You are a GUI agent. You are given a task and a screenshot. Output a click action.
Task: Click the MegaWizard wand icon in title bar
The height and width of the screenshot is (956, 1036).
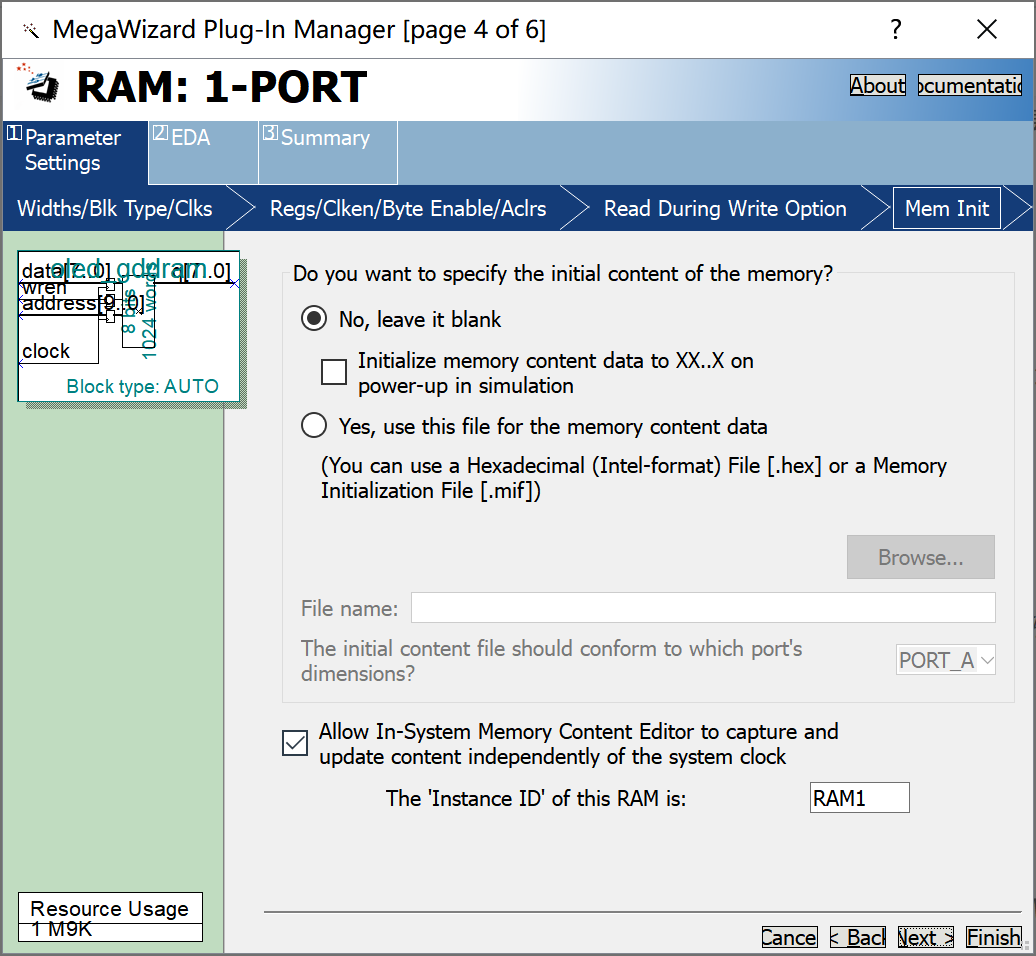pyautogui.click(x=30, y=29)
